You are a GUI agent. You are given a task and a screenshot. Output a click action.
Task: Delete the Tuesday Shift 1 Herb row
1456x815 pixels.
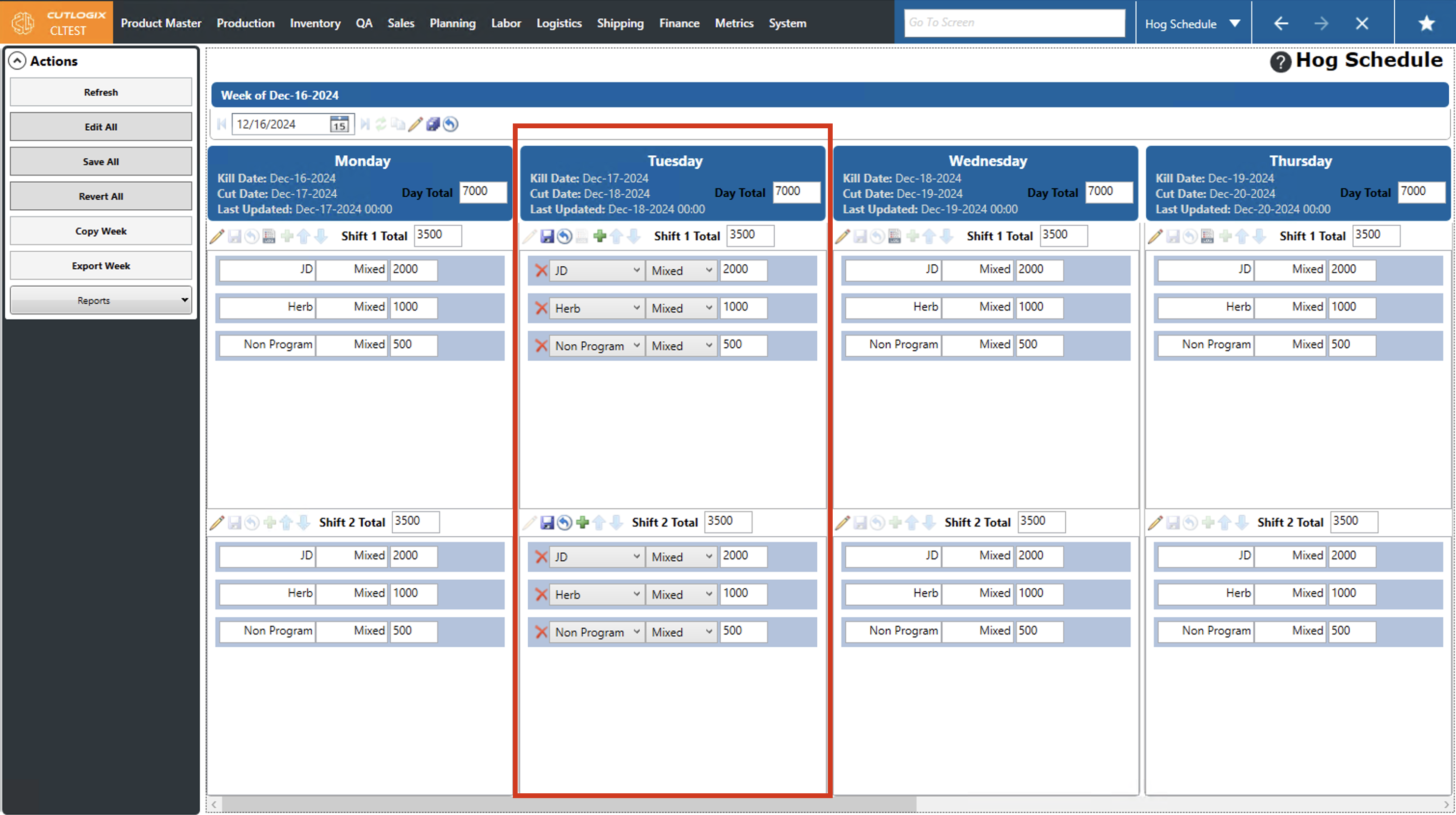(x=541, y=308)
